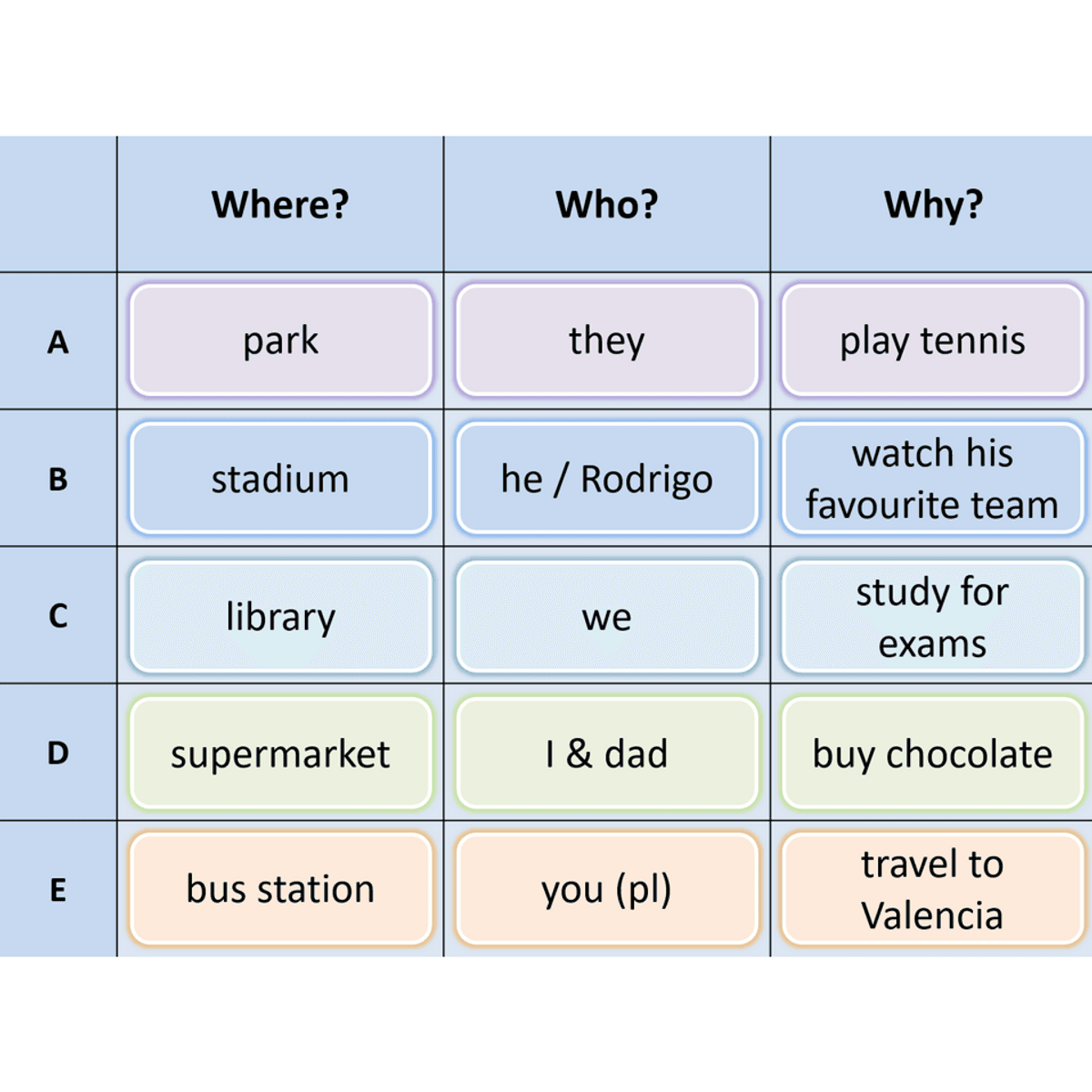Click the 'park' card in row A
This screenshot has height=1092, width=1092.
pyautogui.click(x=280, y=340)
